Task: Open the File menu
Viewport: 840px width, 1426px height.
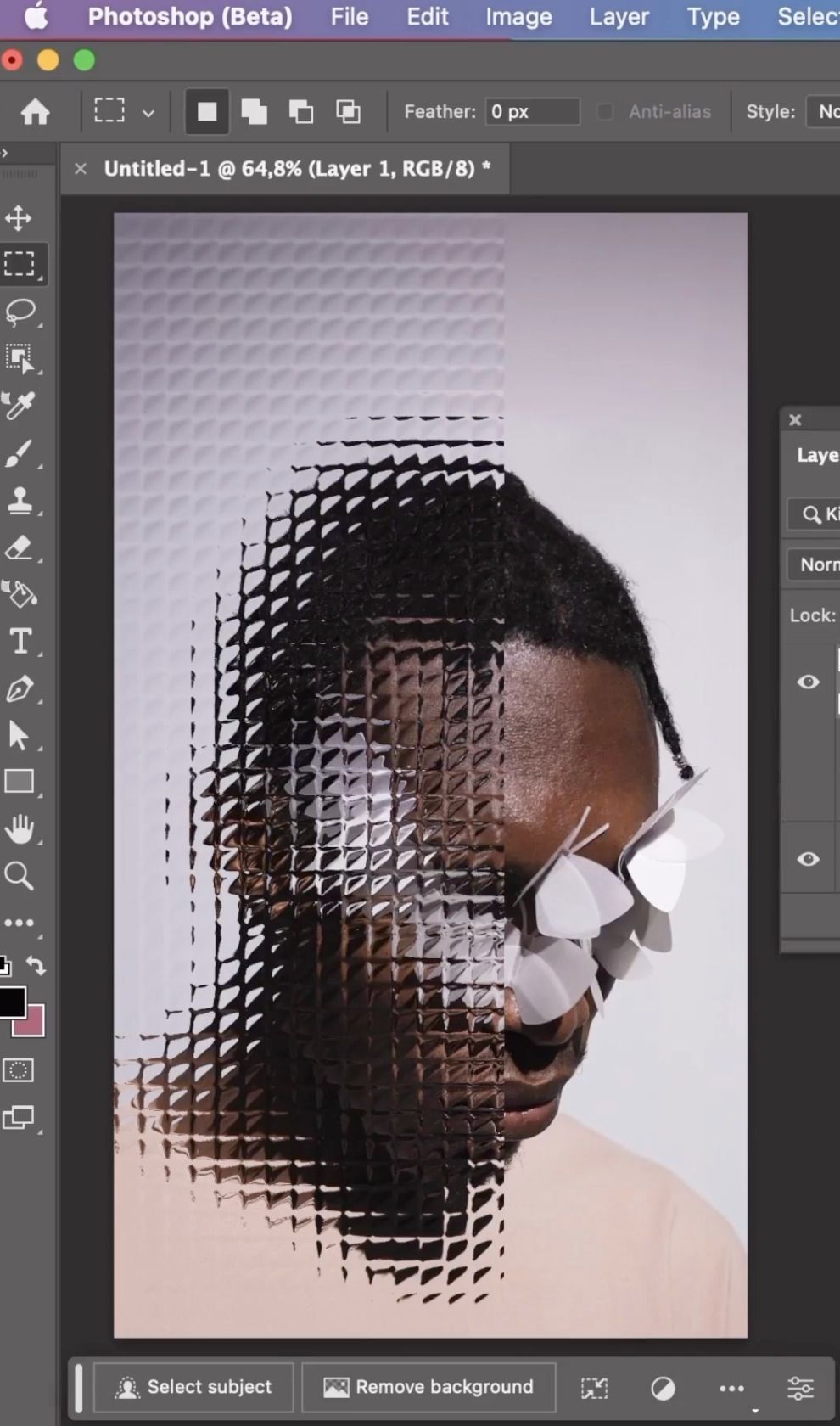Action: pos(350,17)
